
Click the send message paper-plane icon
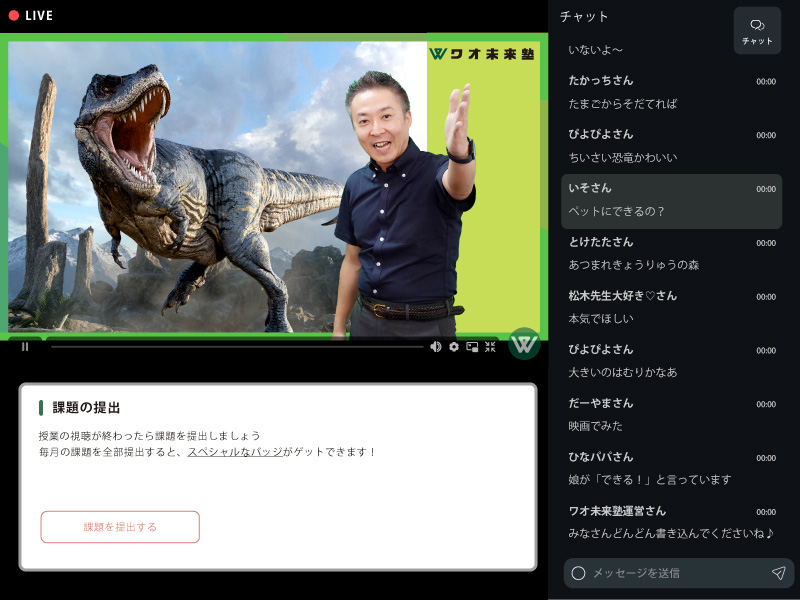[781, 575]
